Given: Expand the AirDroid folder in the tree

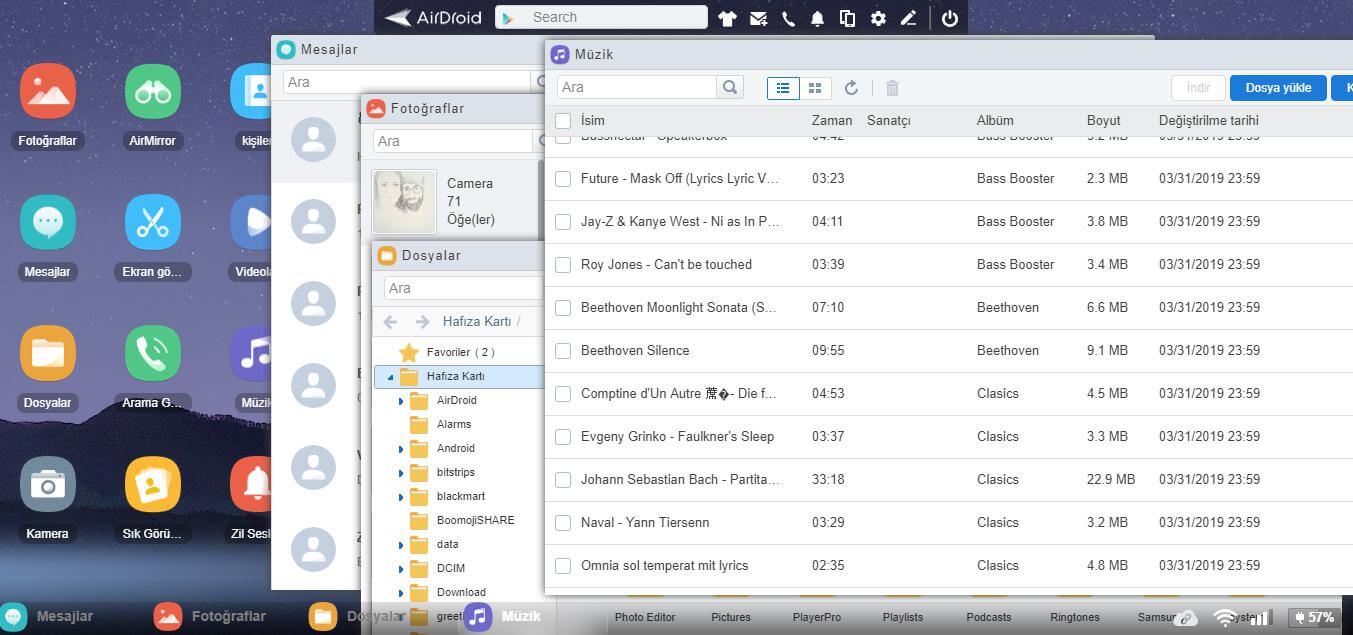Looking at the screenshot, I should pos(401,401).
